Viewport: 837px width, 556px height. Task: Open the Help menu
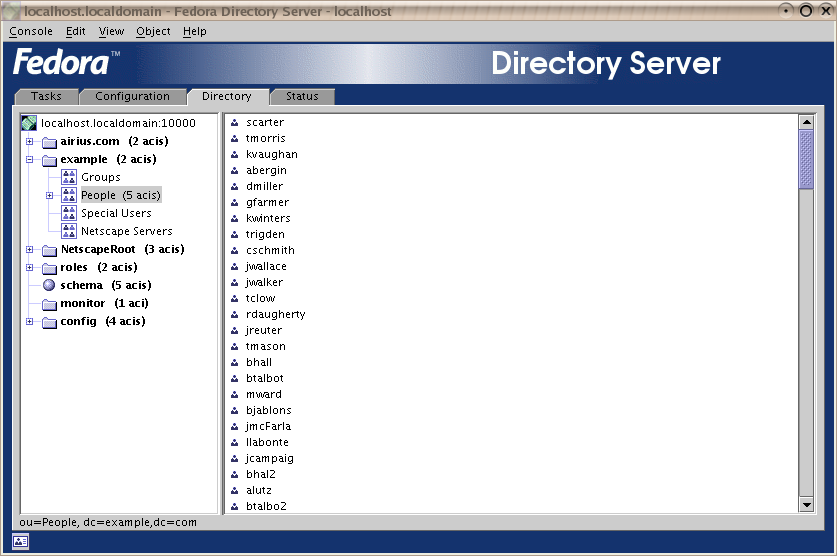coord(194,31)
